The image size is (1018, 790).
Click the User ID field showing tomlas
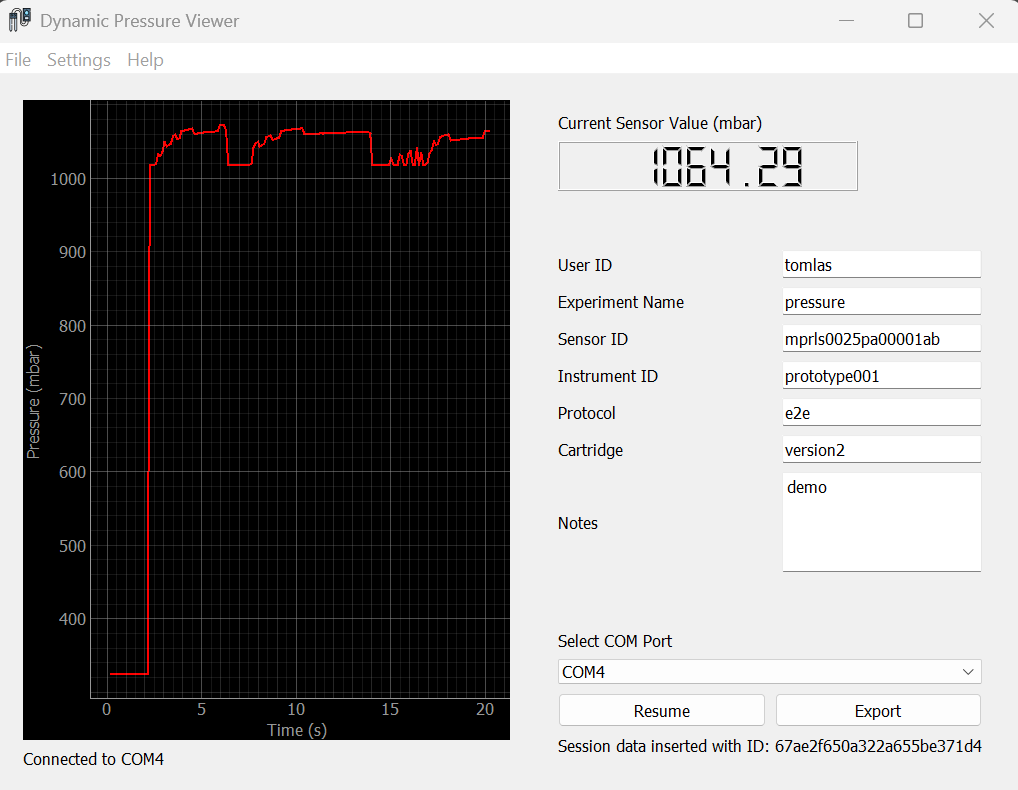(x=881, y=264)
